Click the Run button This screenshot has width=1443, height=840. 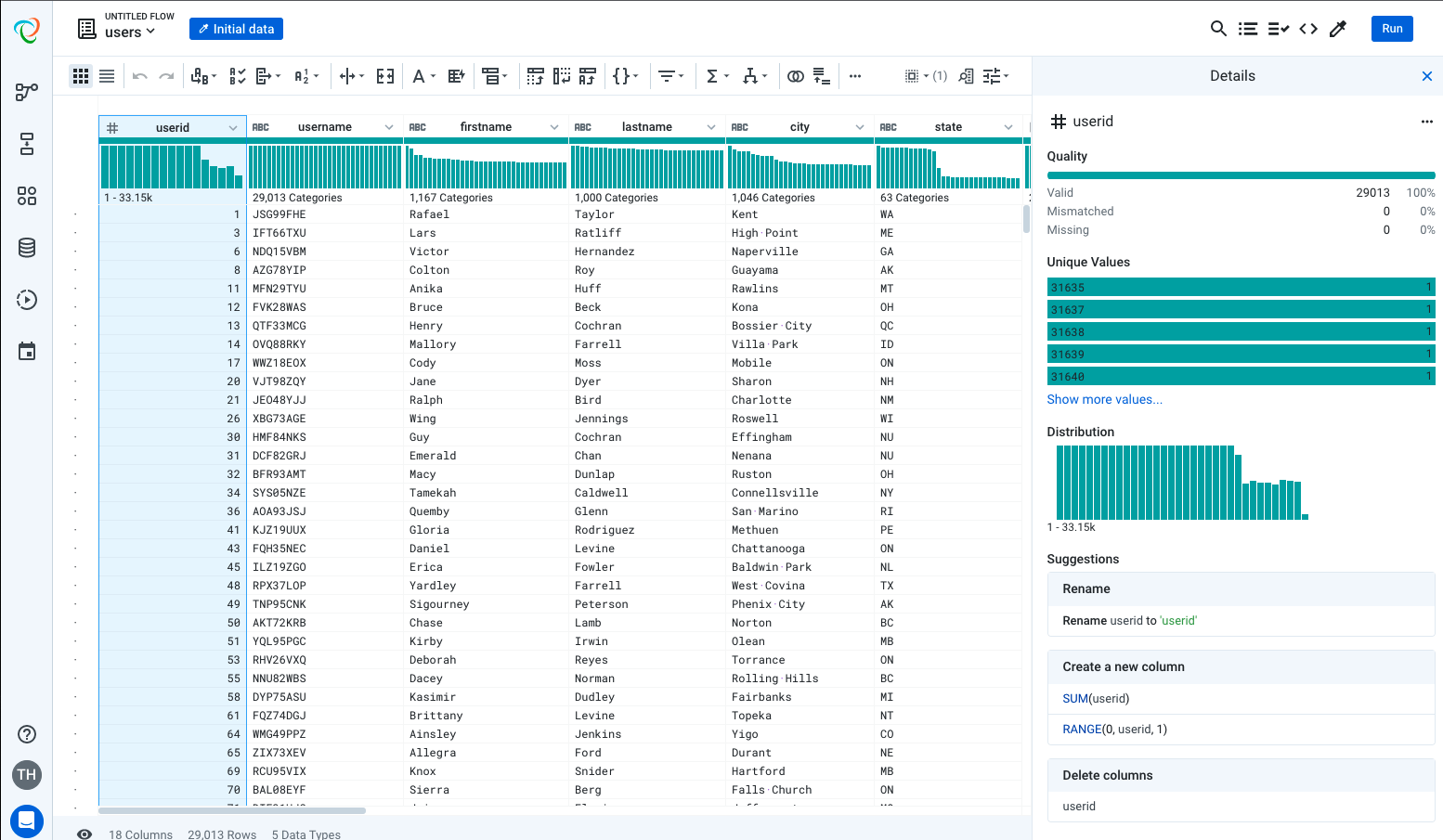1391,29
